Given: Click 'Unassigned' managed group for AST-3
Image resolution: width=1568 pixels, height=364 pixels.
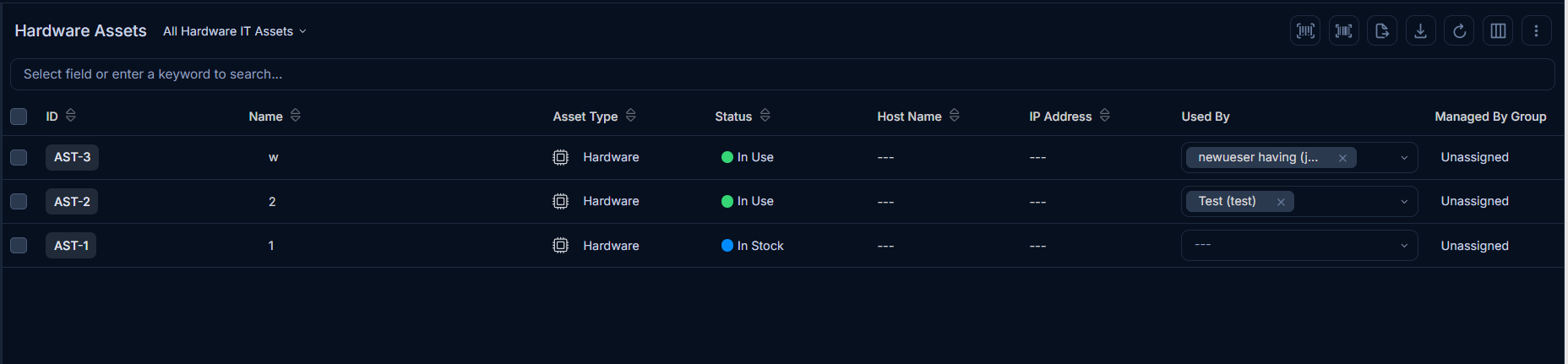Looking at the screenshot, I should [x=1474, y=157].
